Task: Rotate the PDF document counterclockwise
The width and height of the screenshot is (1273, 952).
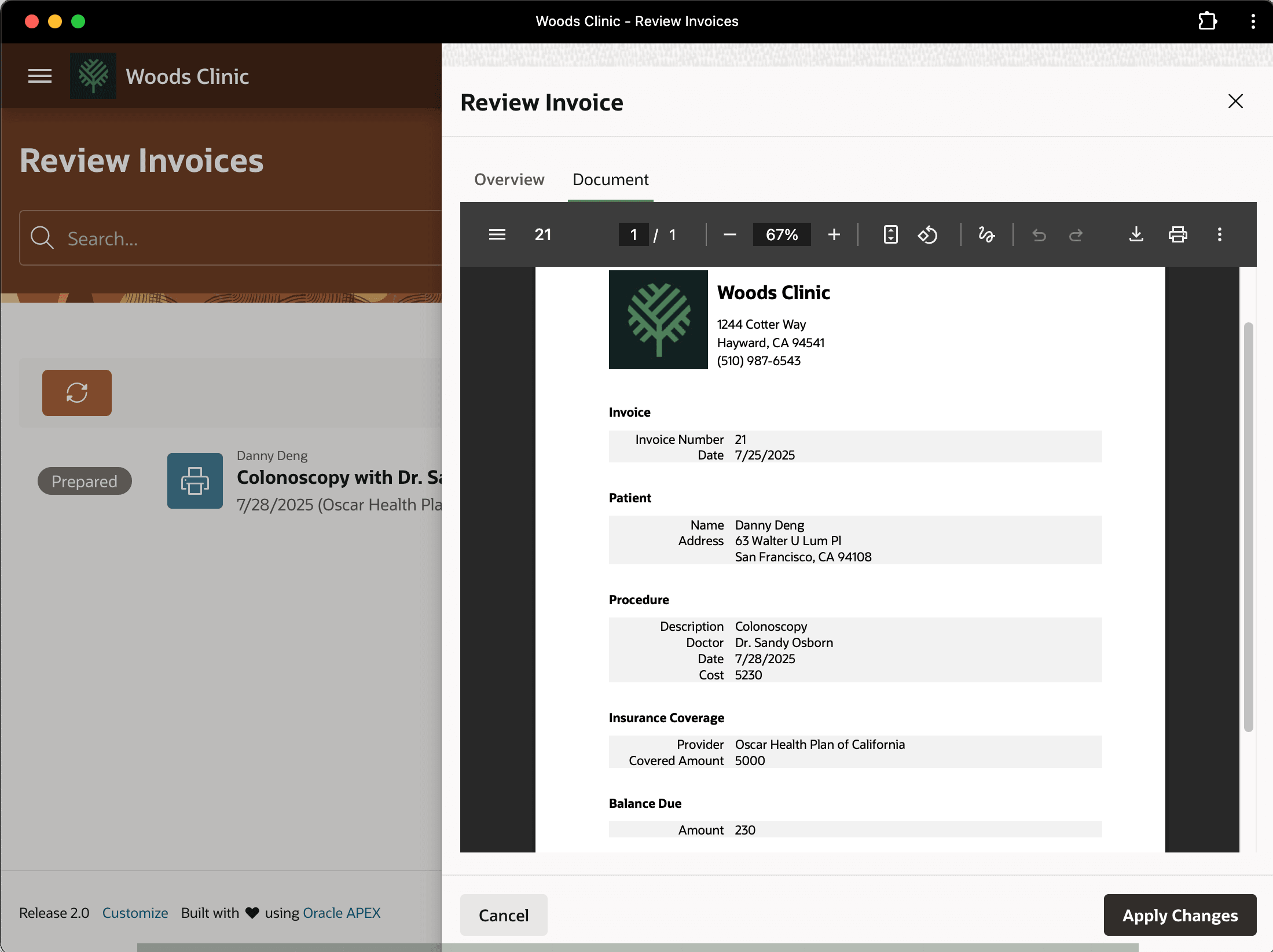Action: click(927, 234)
